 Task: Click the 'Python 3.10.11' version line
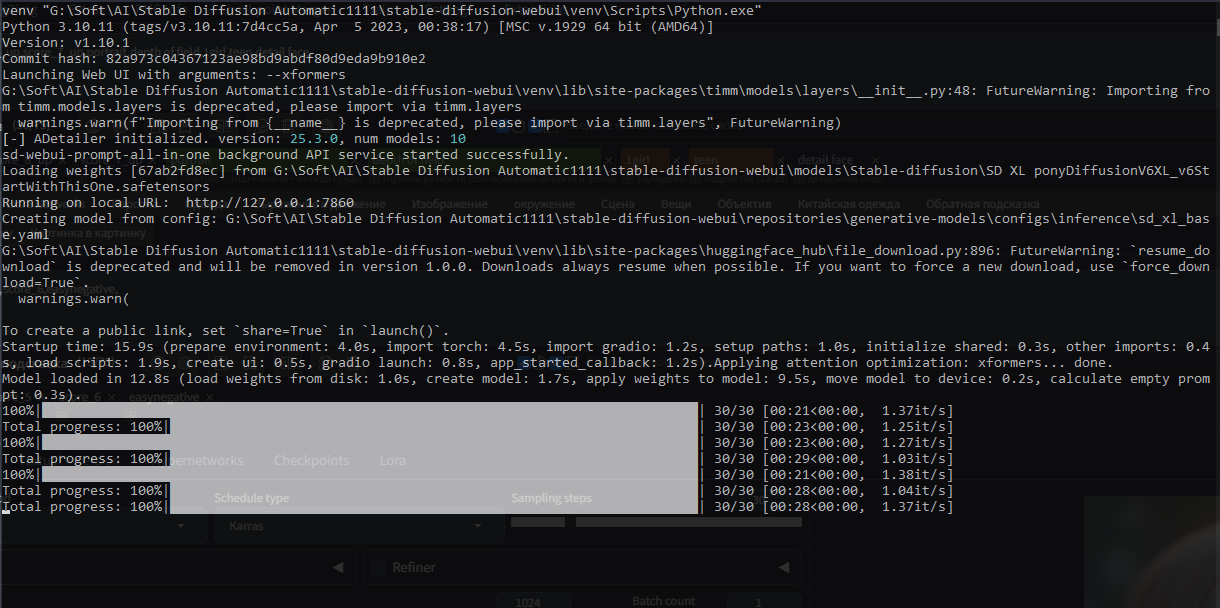pos(358,27)
